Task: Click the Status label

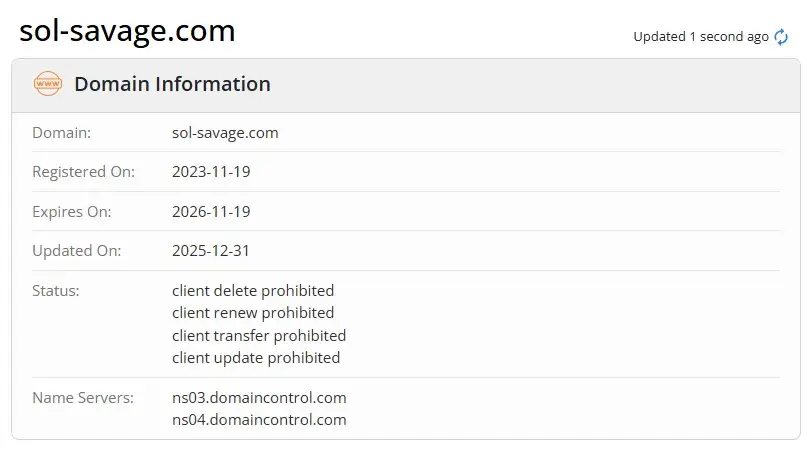Action: tap(56, 291)
